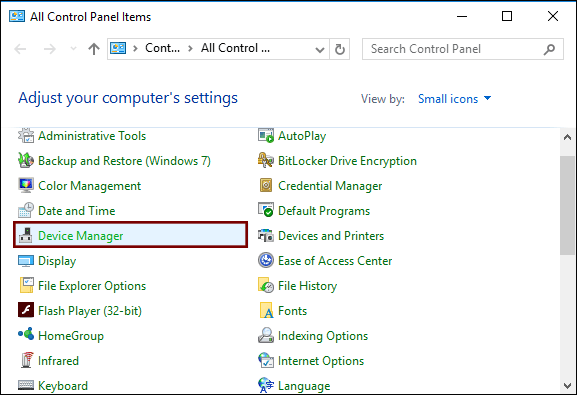
Task: Open the HomeGroup link
Action: click(x=71, y=336)
